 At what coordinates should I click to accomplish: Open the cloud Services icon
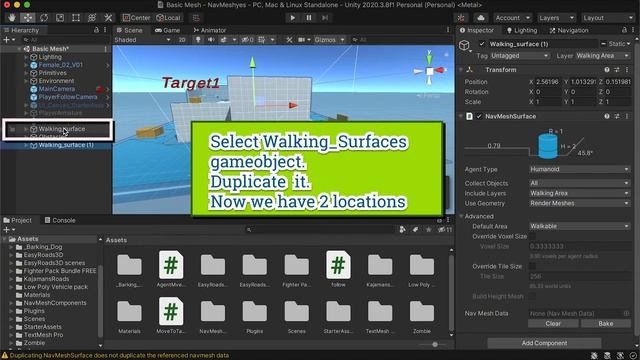tap(480, 18)
